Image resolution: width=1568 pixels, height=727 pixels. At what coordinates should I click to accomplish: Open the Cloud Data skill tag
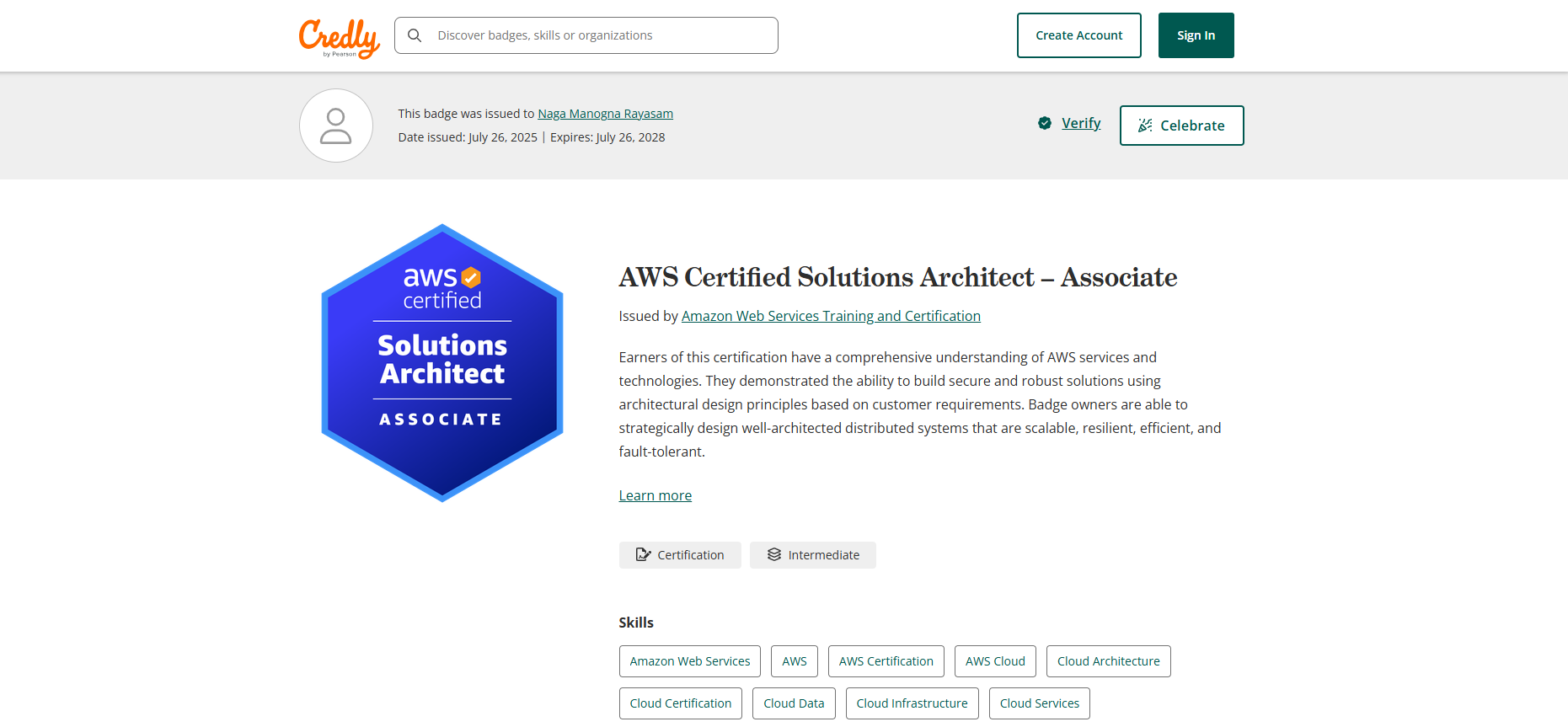(x=794, y=703)
